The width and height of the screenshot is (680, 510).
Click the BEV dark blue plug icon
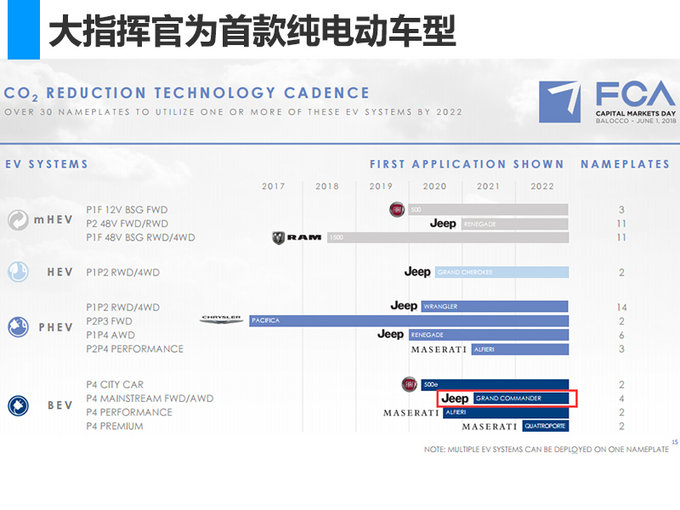18,406
